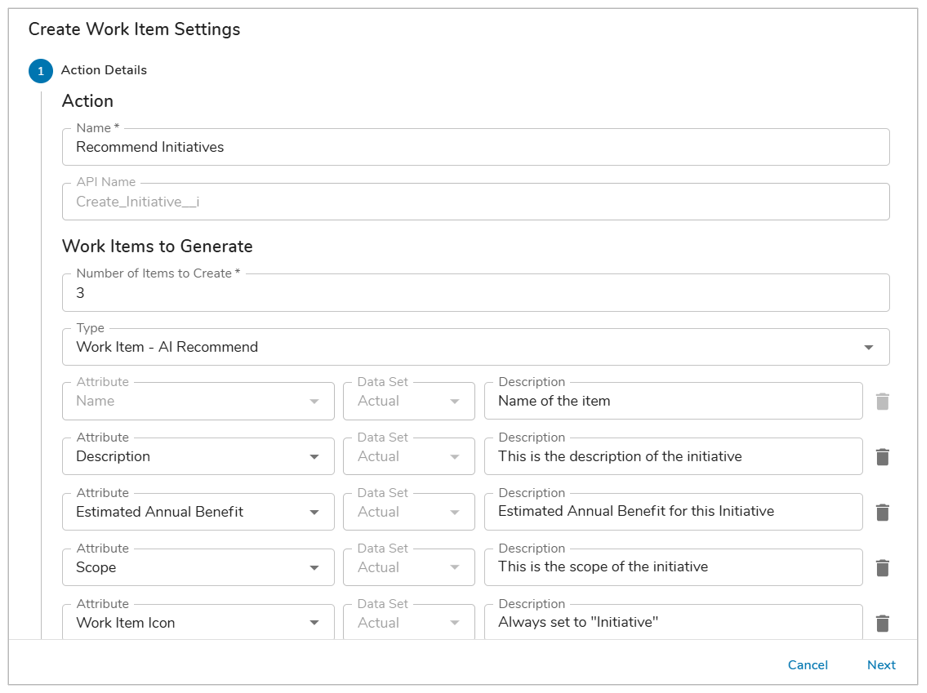Click the step 1 Action Details circle
This screenshot has height=693, width=927.
tap(41, 71)
